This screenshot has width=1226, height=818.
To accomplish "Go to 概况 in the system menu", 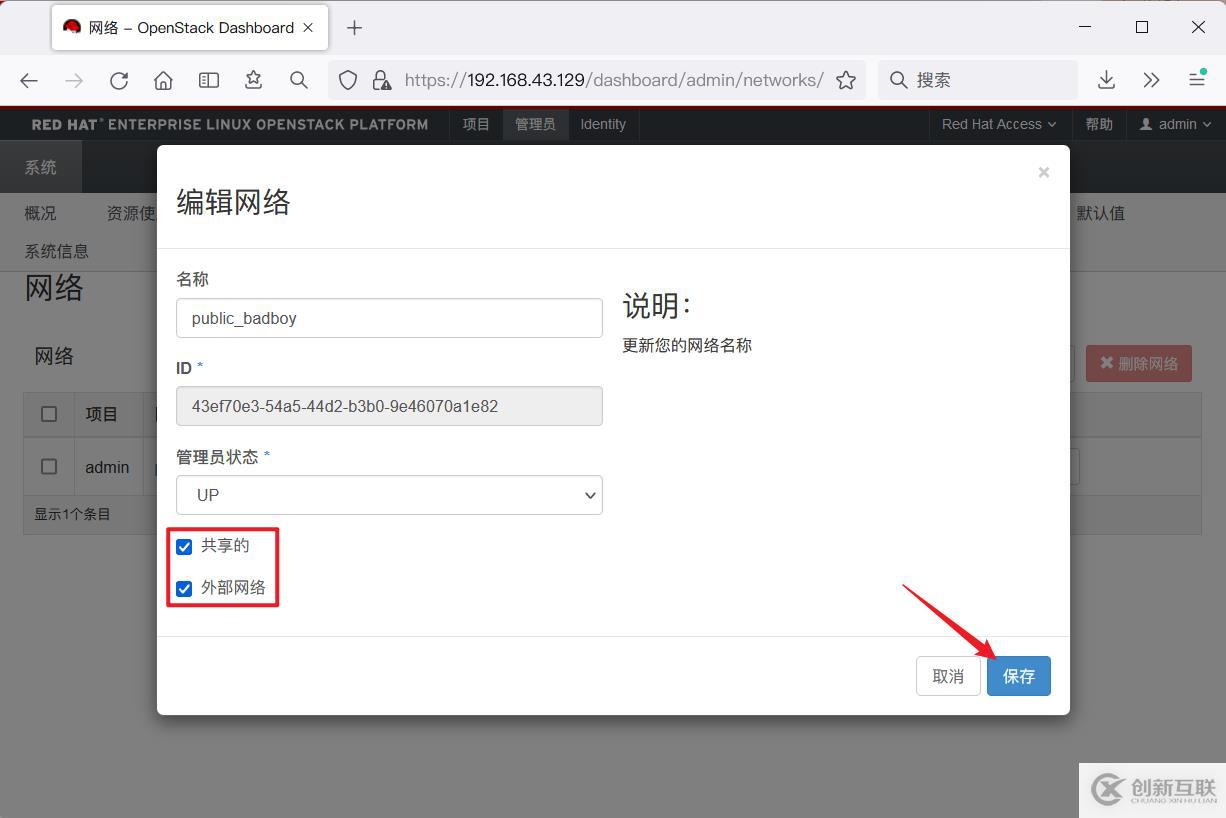I will click(41, 213).
